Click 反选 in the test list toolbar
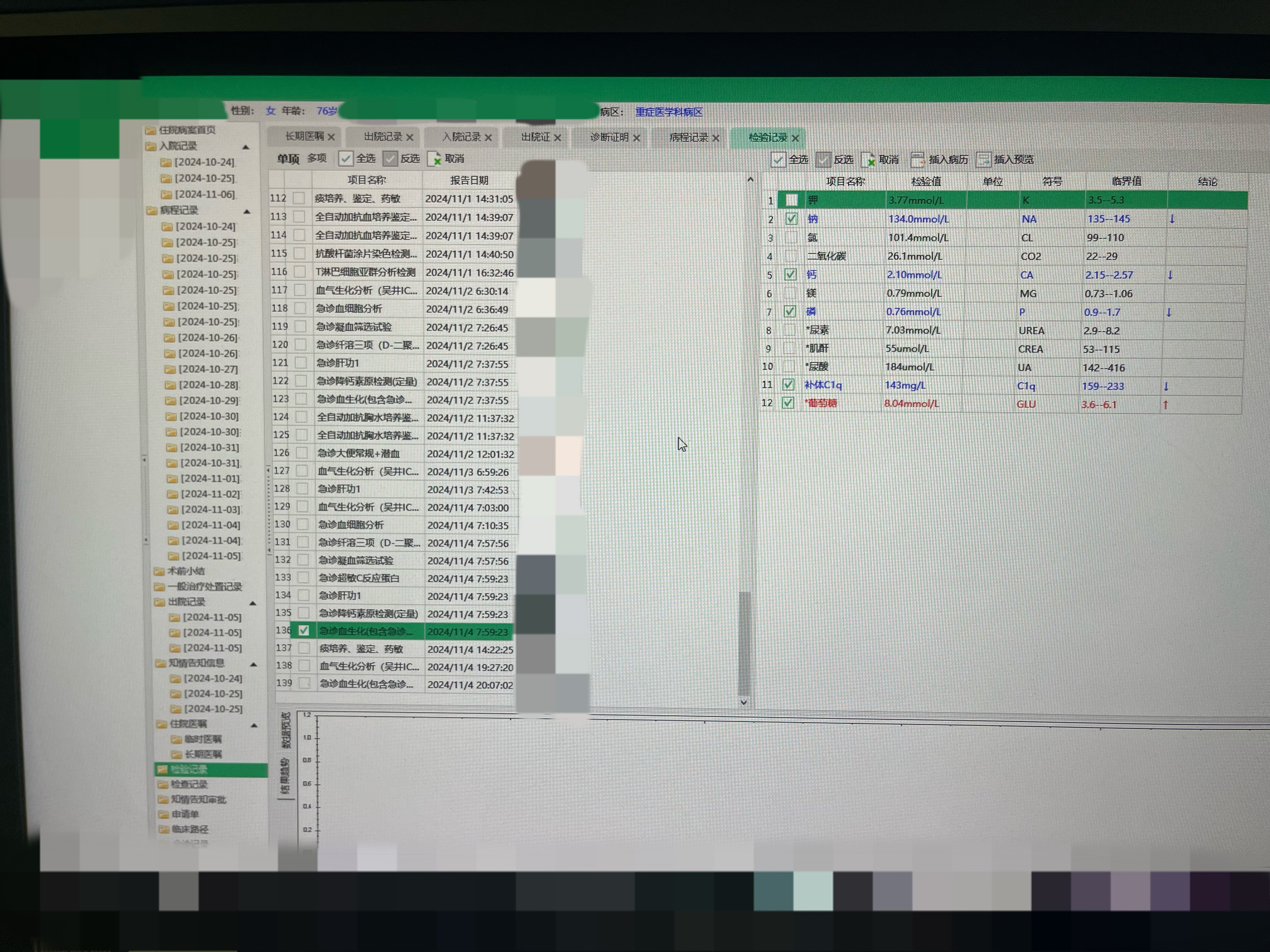 coord(401,158)
